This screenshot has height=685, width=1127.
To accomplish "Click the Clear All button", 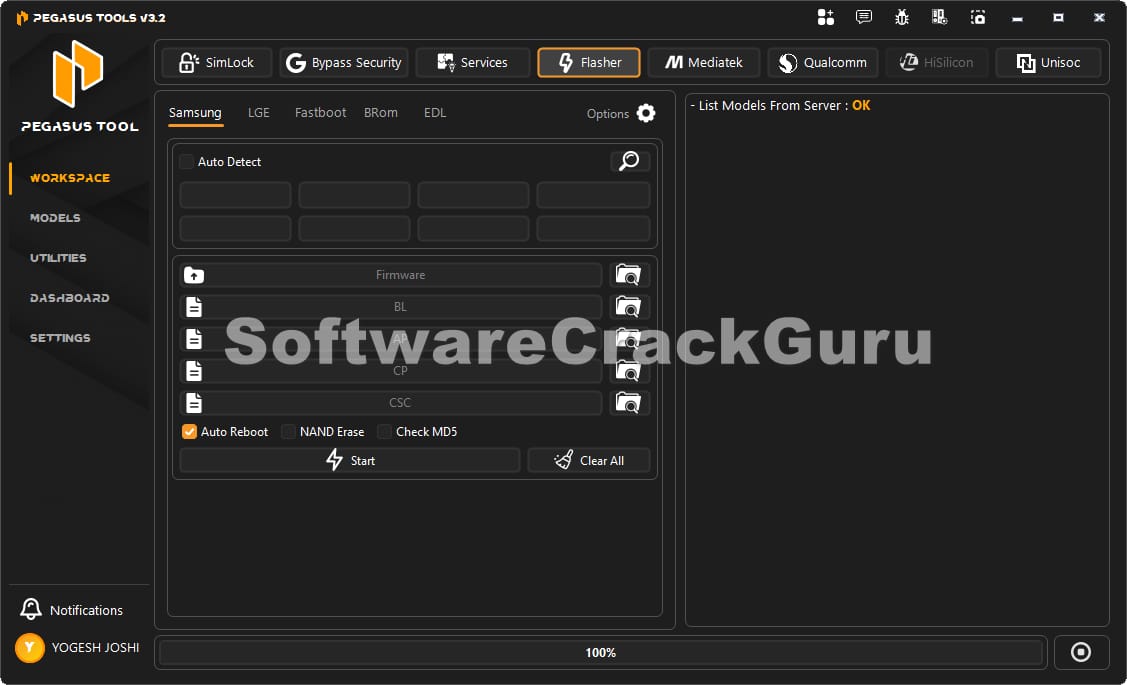I will point(589,460).
